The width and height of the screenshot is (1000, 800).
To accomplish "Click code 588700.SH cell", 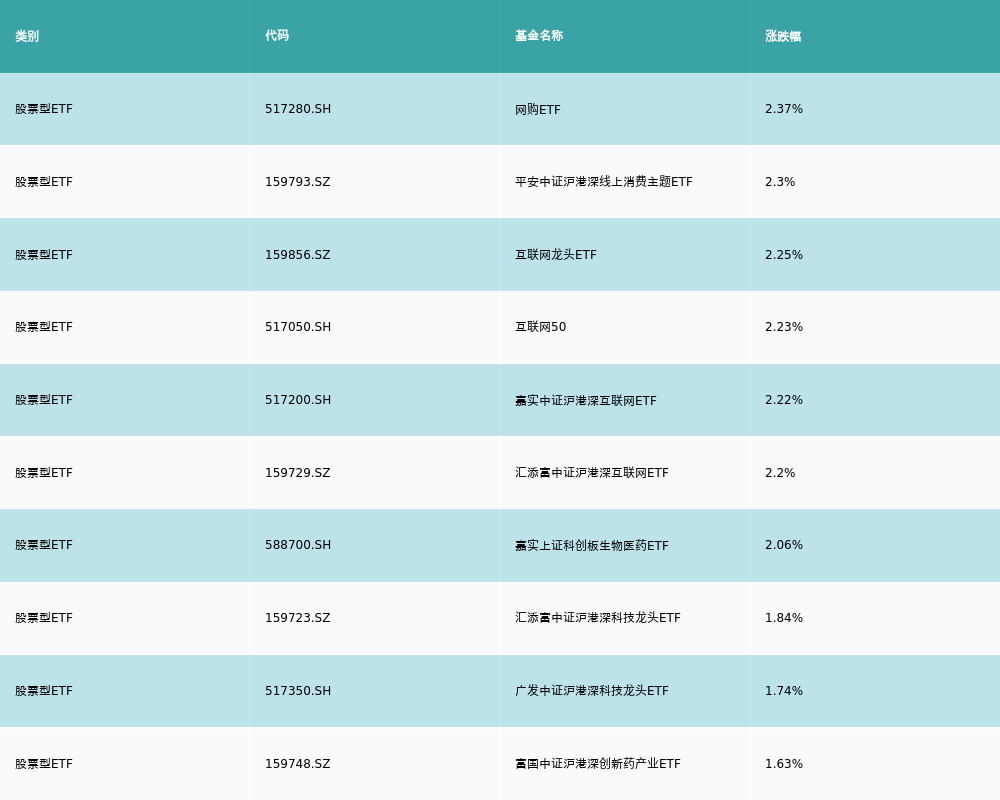I will point(298,545).
